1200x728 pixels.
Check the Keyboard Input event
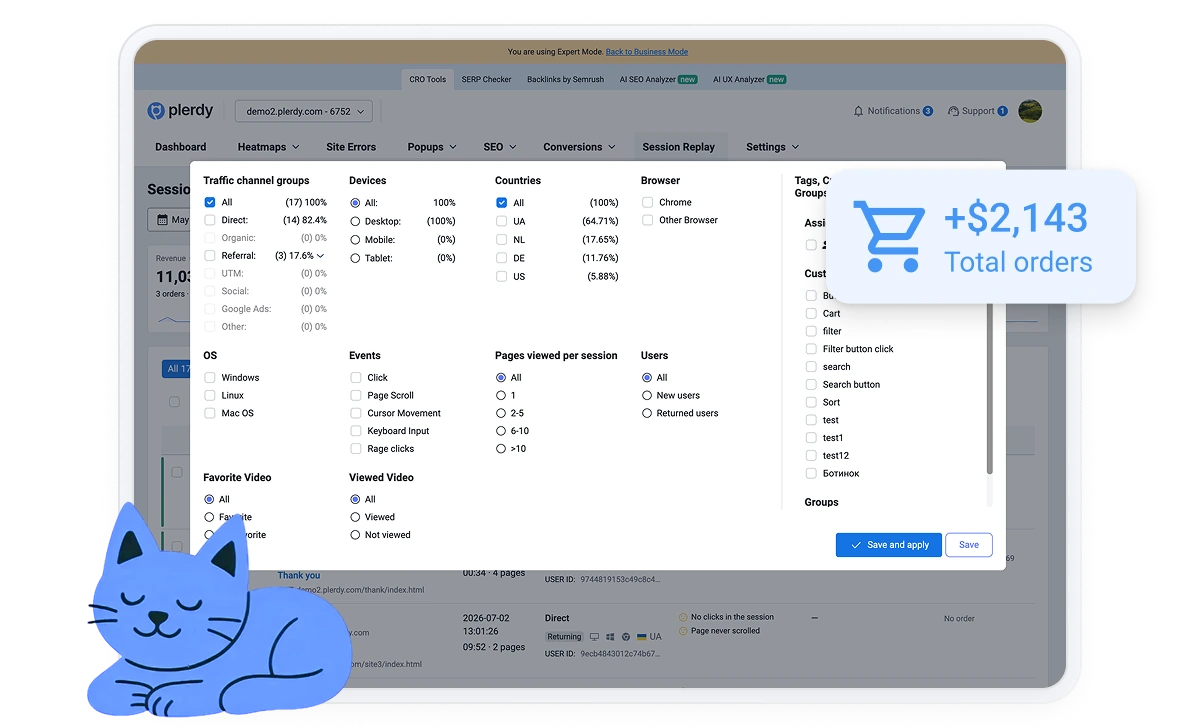coord(356,431)
